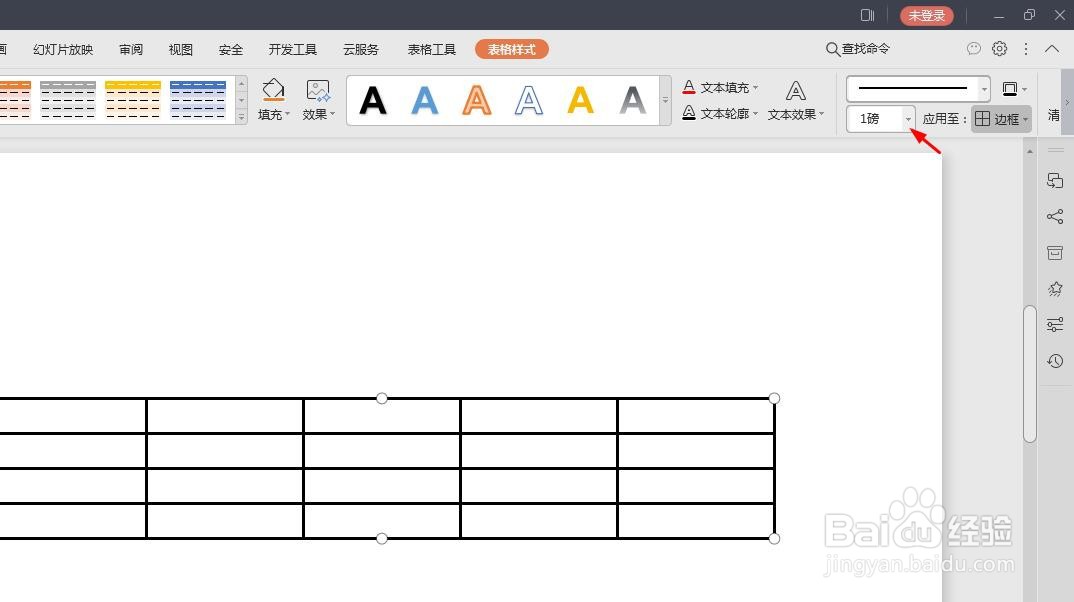Image resolution: width=1074 pixels, height=602 pixels.
Task: Collapse the ribbon with the caret
Action: tap(1052, 49)
